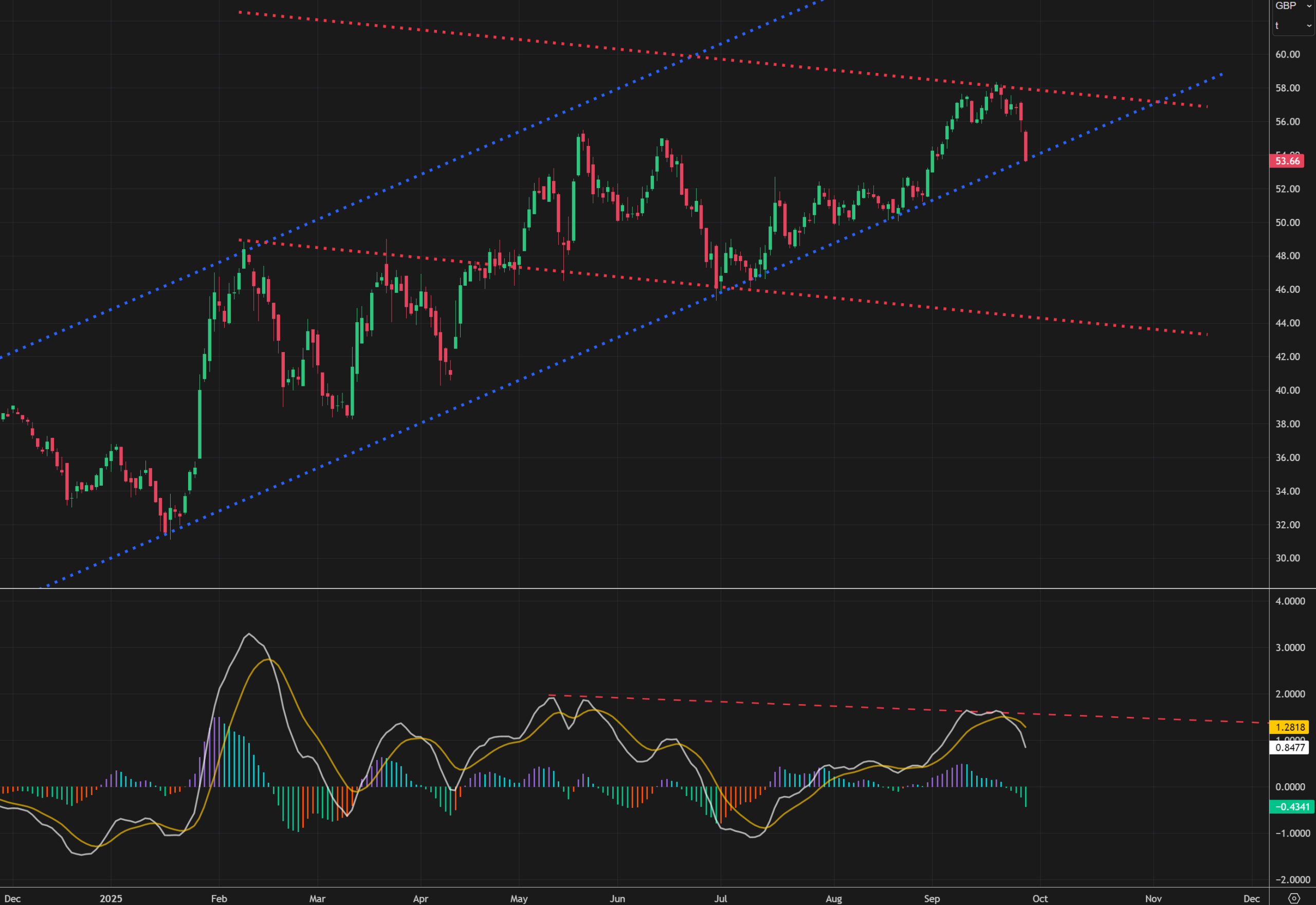
Task: Click the red 53.66 current price label
Action: [x=1287, y=161]
